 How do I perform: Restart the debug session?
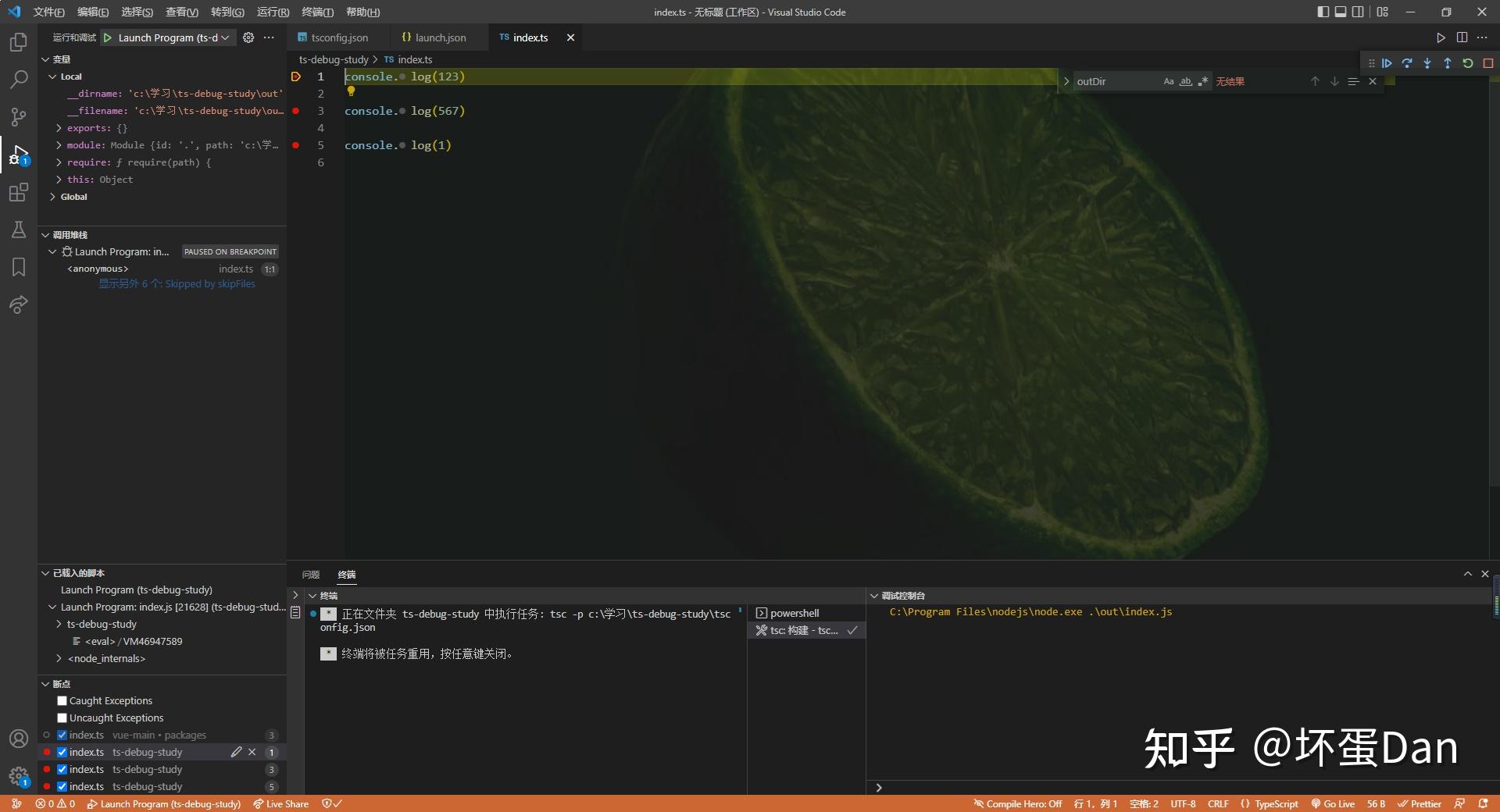pyautogui.click(x=1468, y=63)
